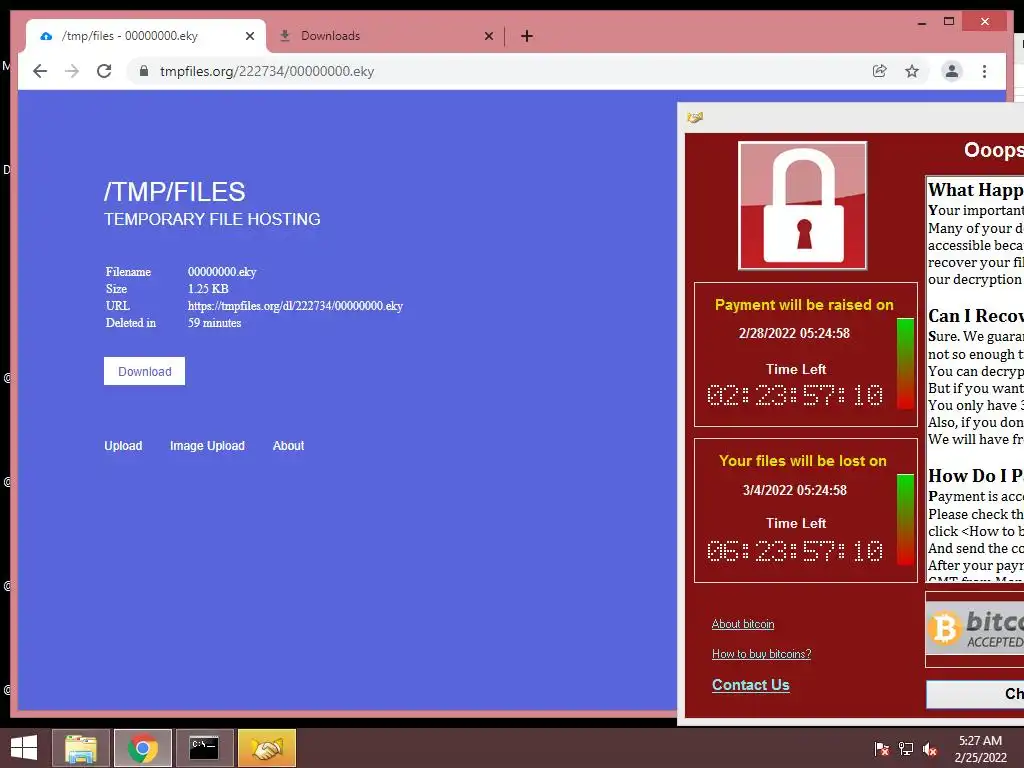Minimize the Chrome window
Image resolution: width=1024 pixels, height=768 pixels.
pyautogui.click(x=921, y=22)
